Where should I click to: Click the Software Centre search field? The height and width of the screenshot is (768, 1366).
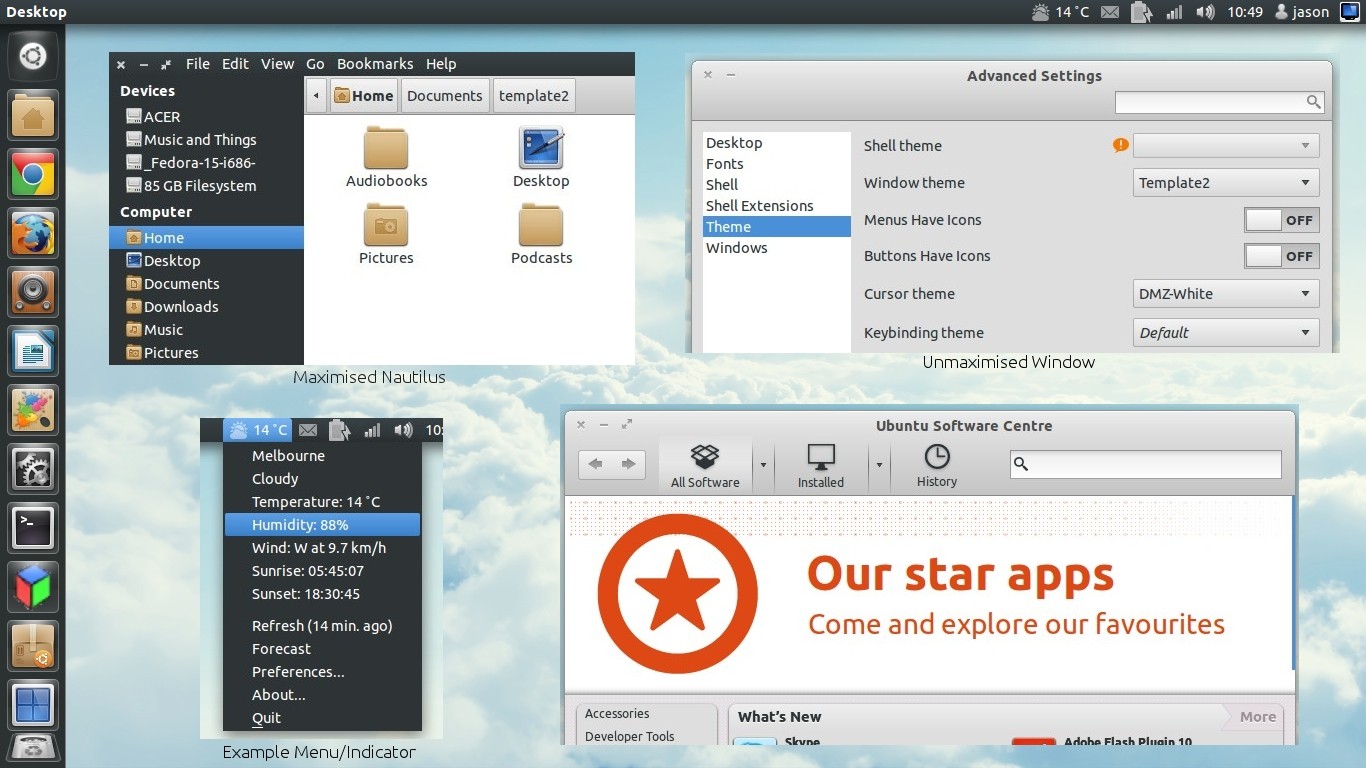(1145, 464)
